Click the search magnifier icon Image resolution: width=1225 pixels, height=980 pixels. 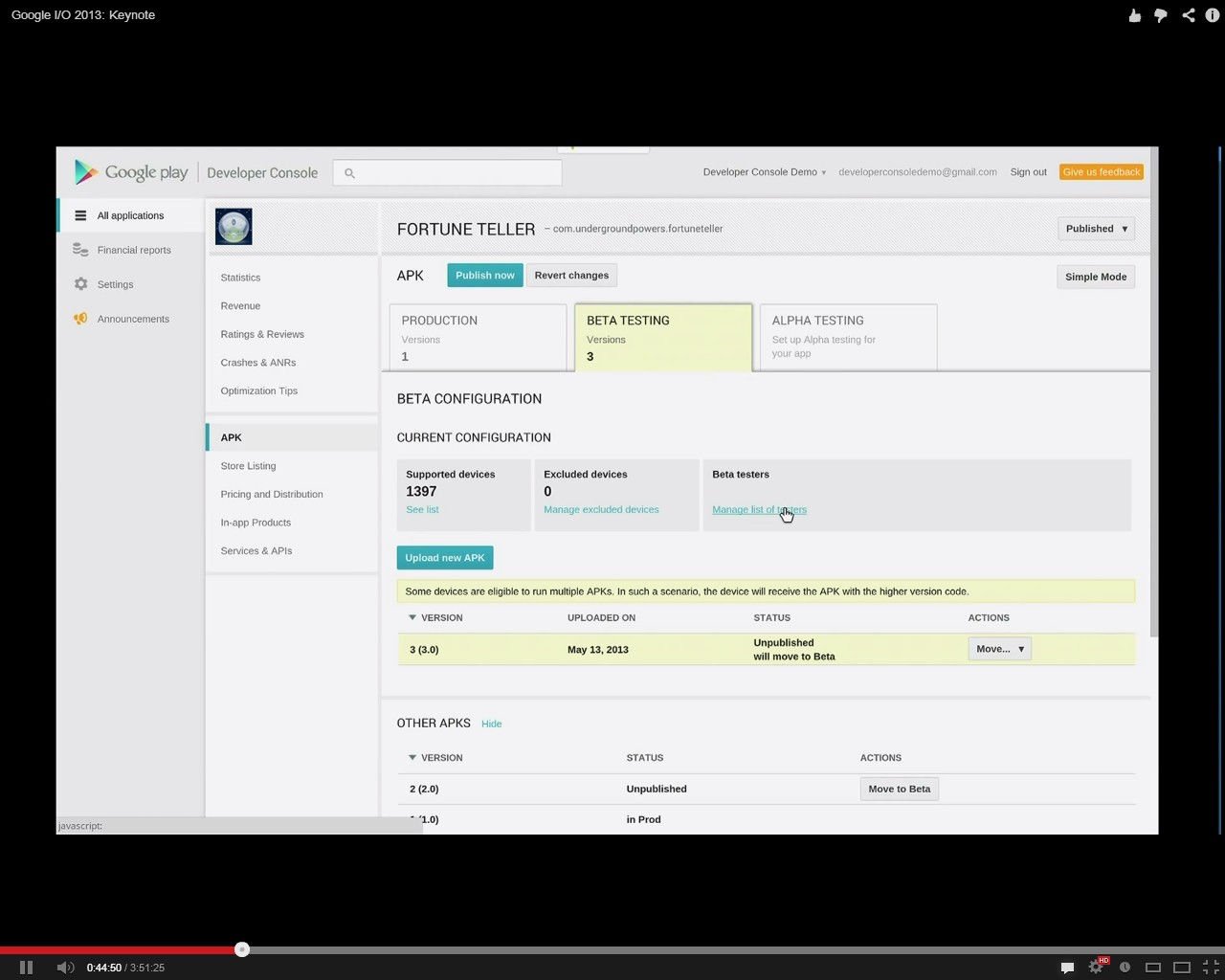[349, 173]
